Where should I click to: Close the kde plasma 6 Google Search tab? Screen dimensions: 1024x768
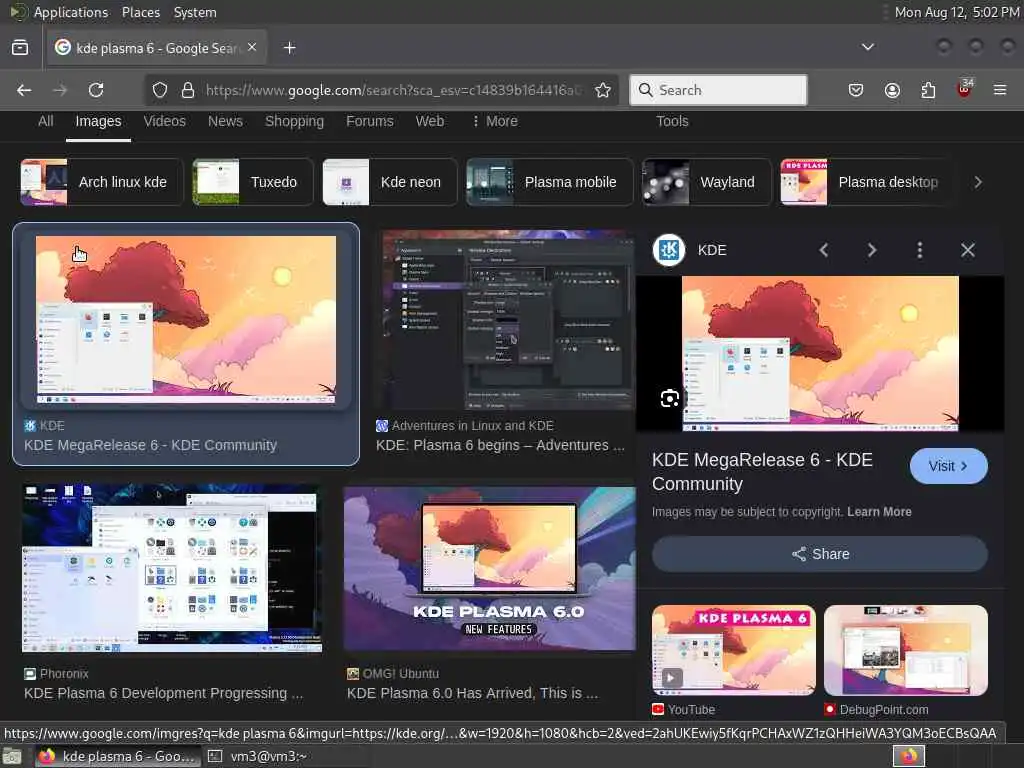[252, 47]
